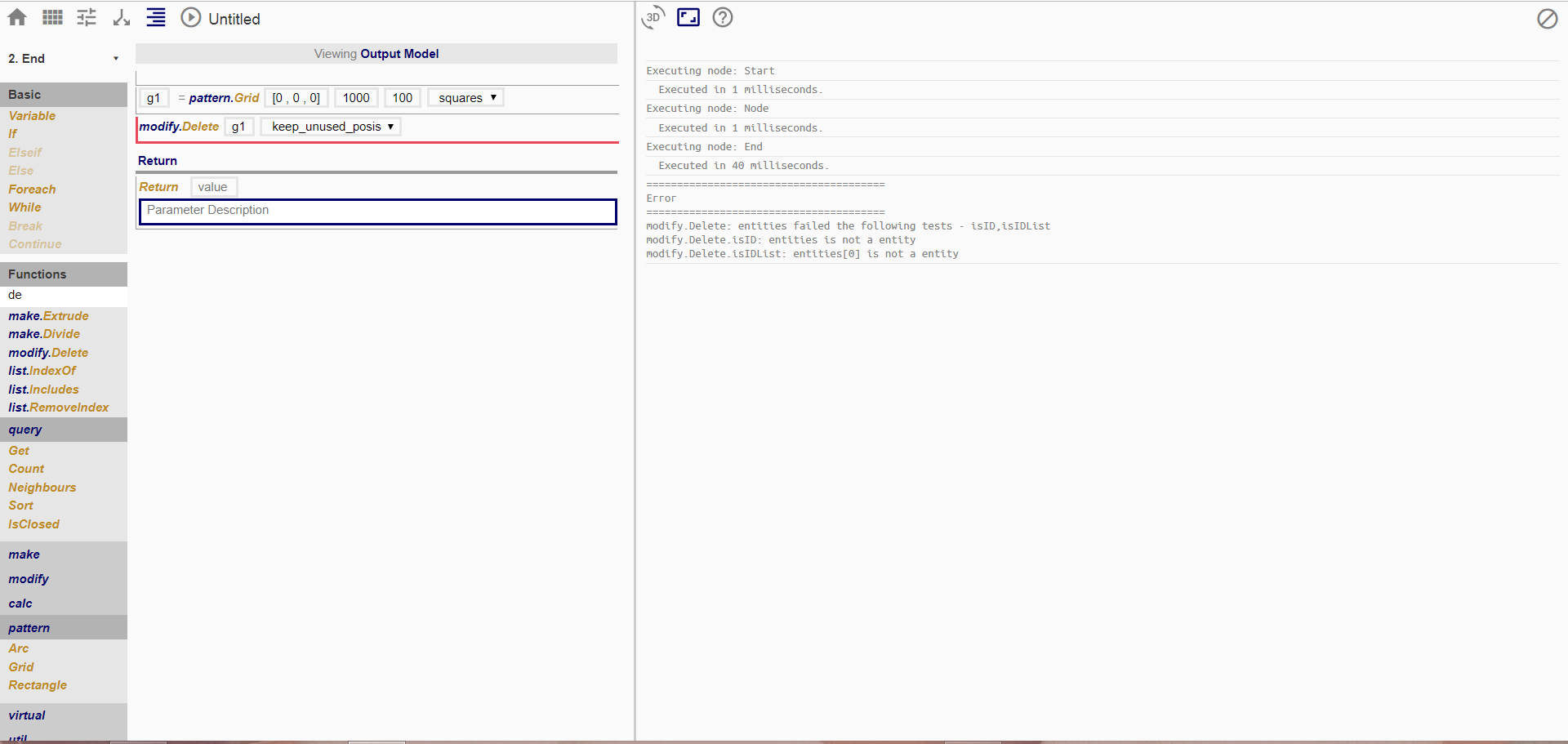Image resolution: width=1568 pixels, height=744 pixels.
Task: Open the squares grid method dropdown
Action: (465, 97)
